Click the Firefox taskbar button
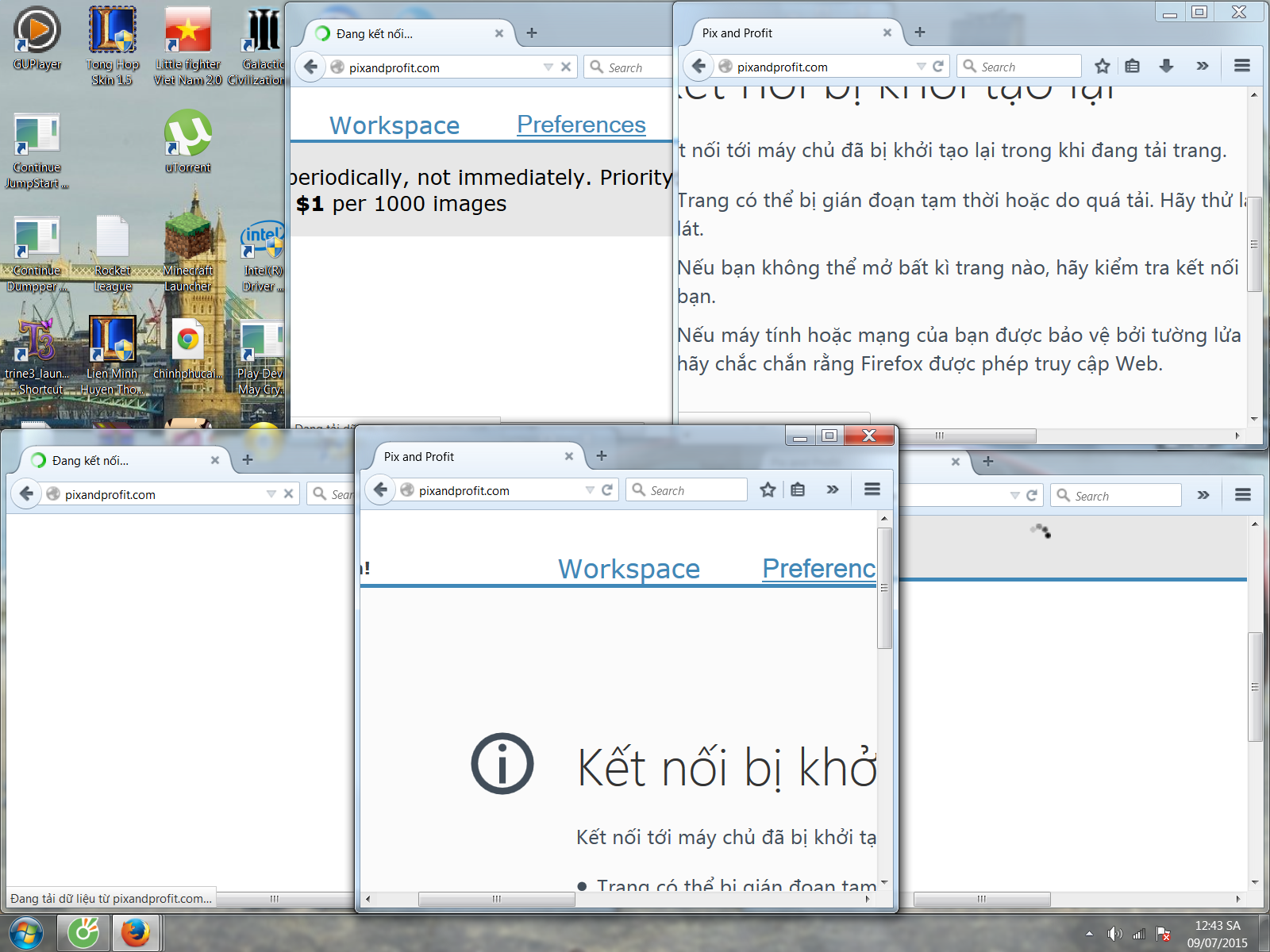The height and width of the screenshot is (952, 1270). coord(136,932)
